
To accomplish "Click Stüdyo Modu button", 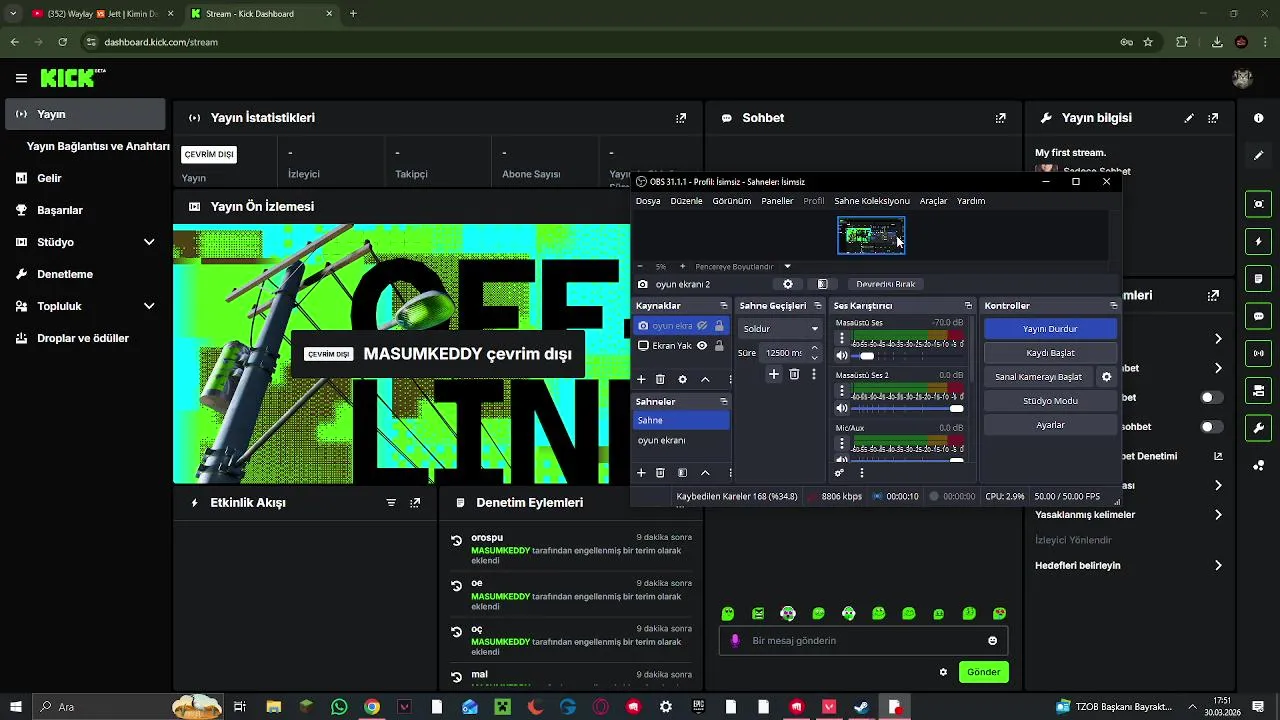I will (1050, 401).
